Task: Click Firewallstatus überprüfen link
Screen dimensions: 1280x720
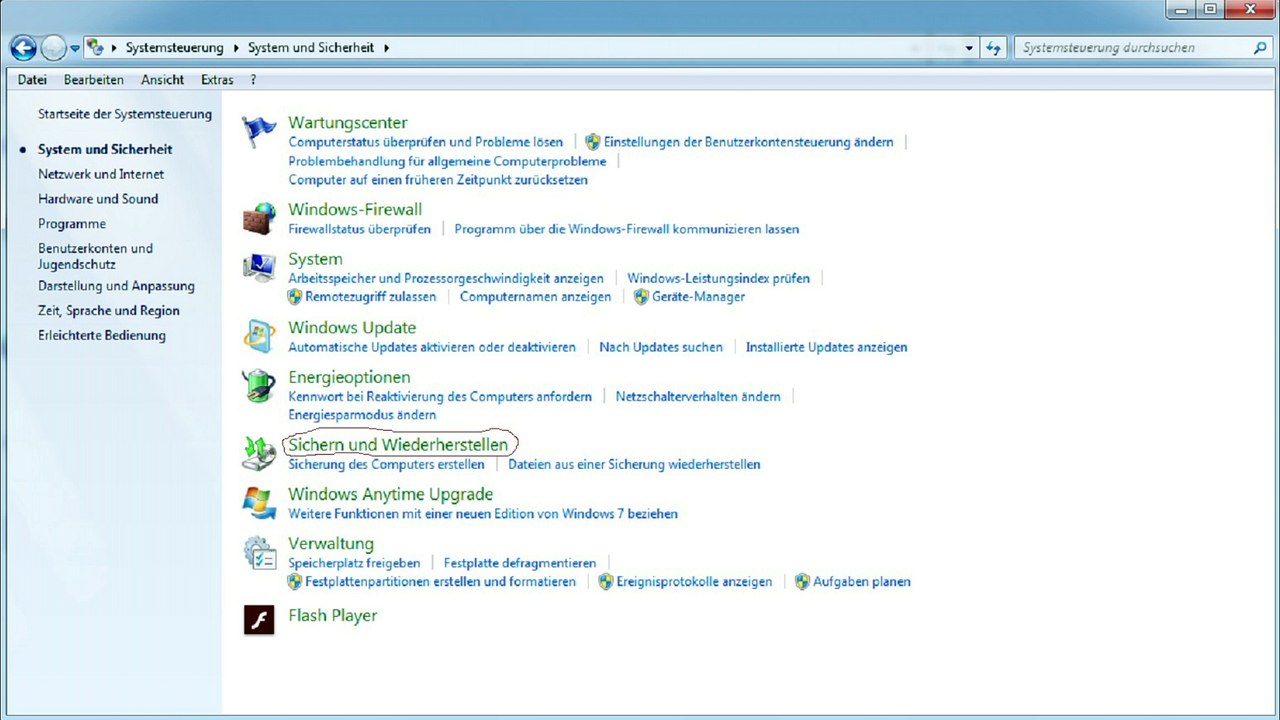Action: click(x=359, y=229)
